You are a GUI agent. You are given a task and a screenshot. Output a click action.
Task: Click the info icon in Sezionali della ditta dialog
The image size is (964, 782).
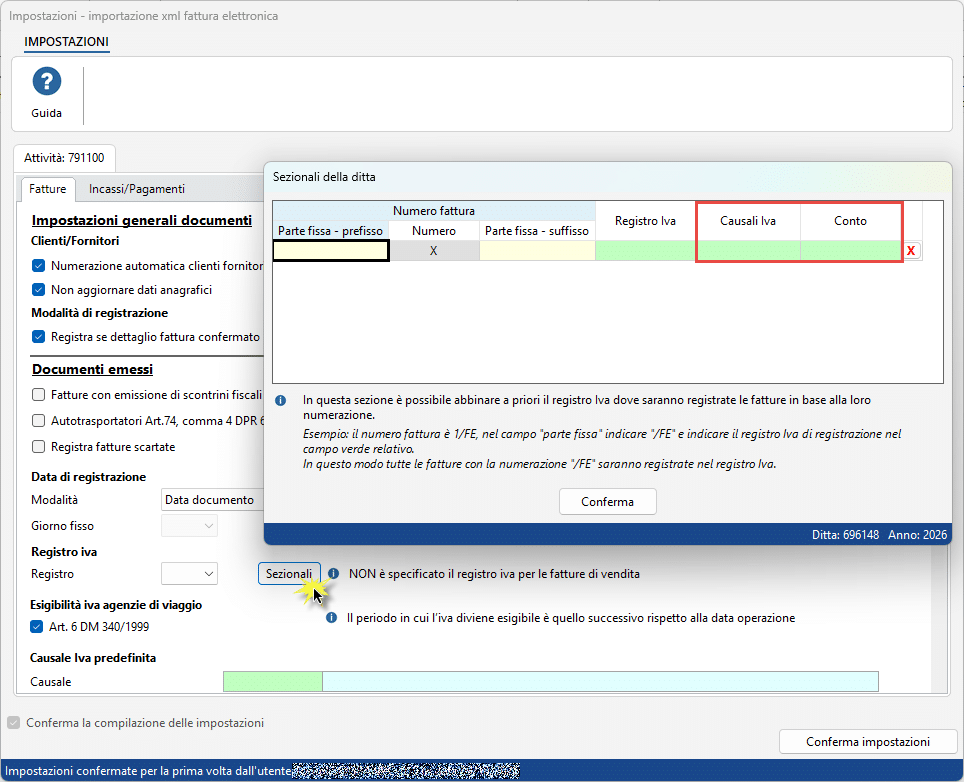pyautogui.click(x=280, y=400)
